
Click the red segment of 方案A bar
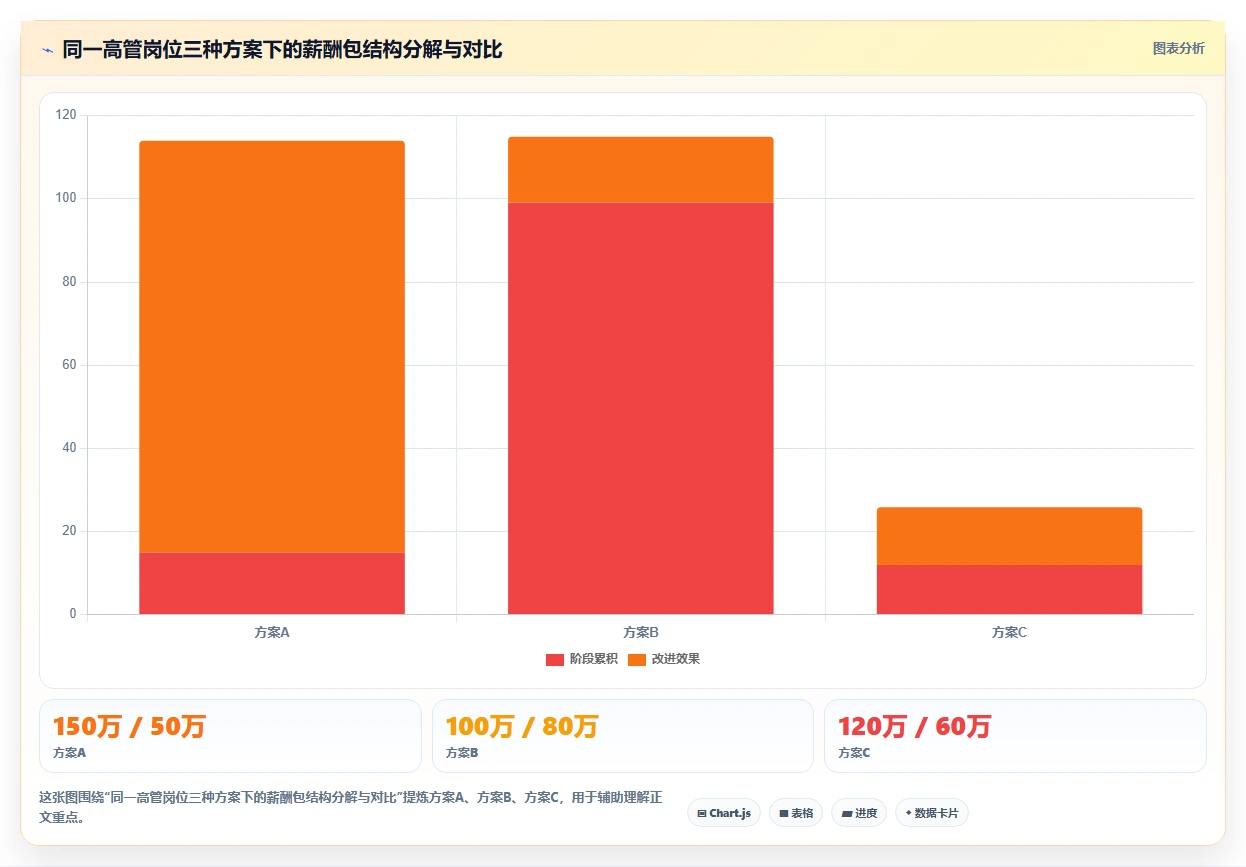pos(272,583)
